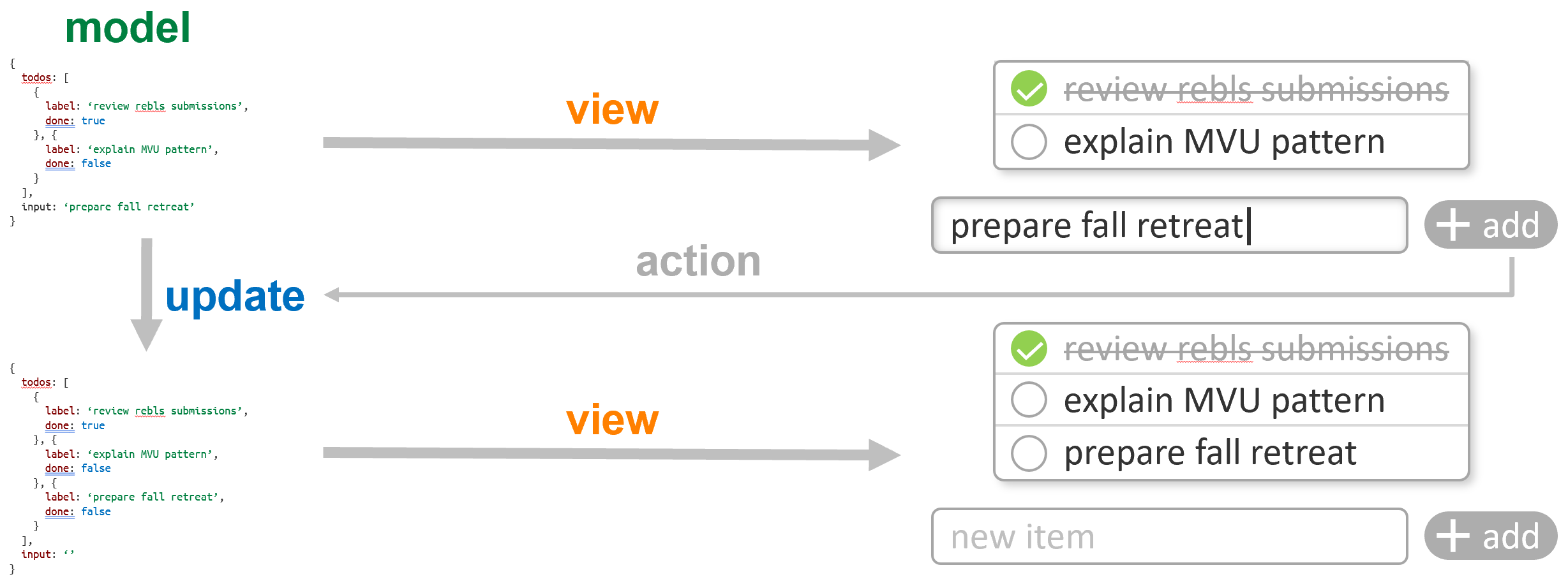Click 'prepare fall retreat' list item text

1210,453
